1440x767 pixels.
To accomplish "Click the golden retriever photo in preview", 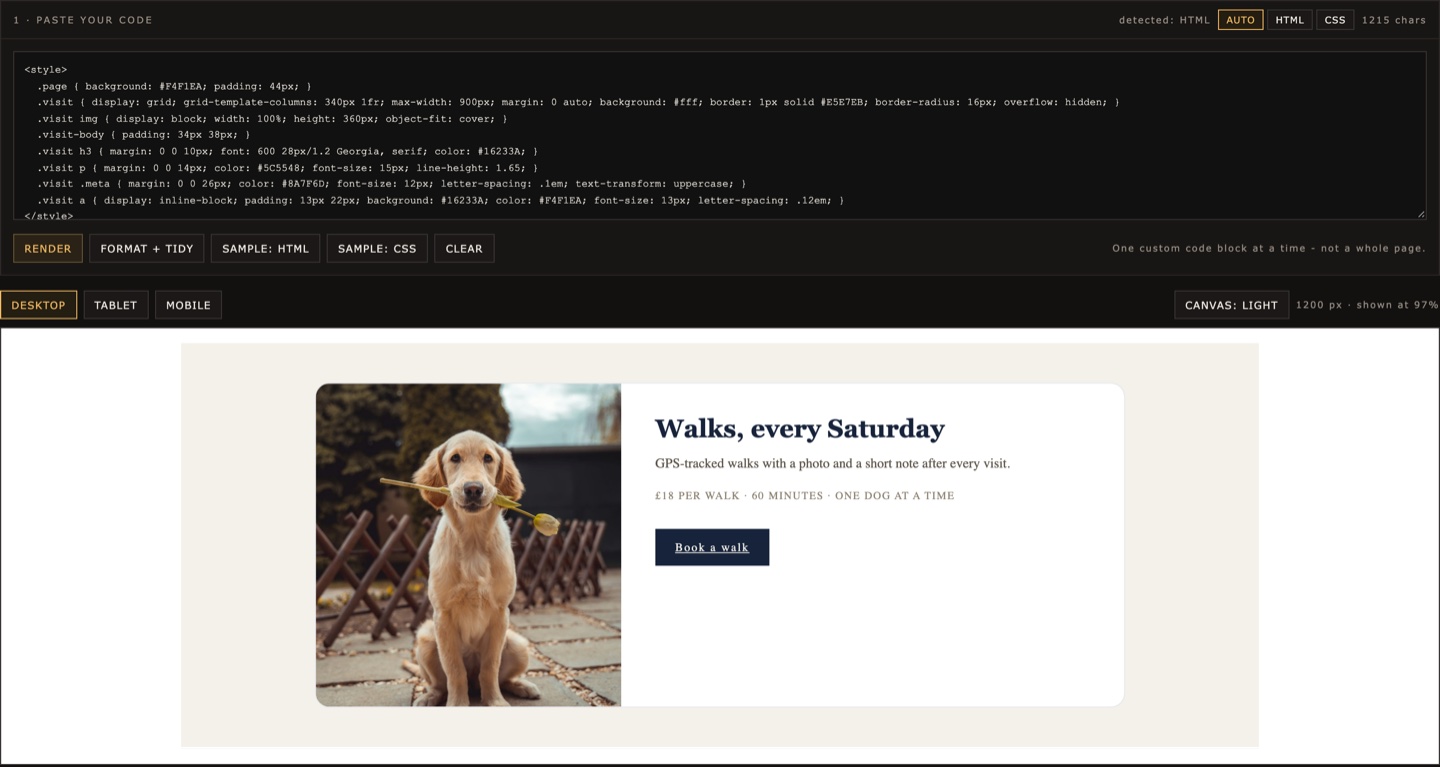I will [x=468, y=545].
